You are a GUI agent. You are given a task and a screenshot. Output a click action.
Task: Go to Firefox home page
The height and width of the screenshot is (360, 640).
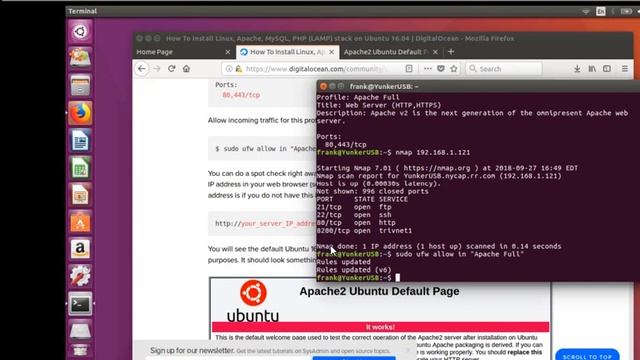[187, 69]
